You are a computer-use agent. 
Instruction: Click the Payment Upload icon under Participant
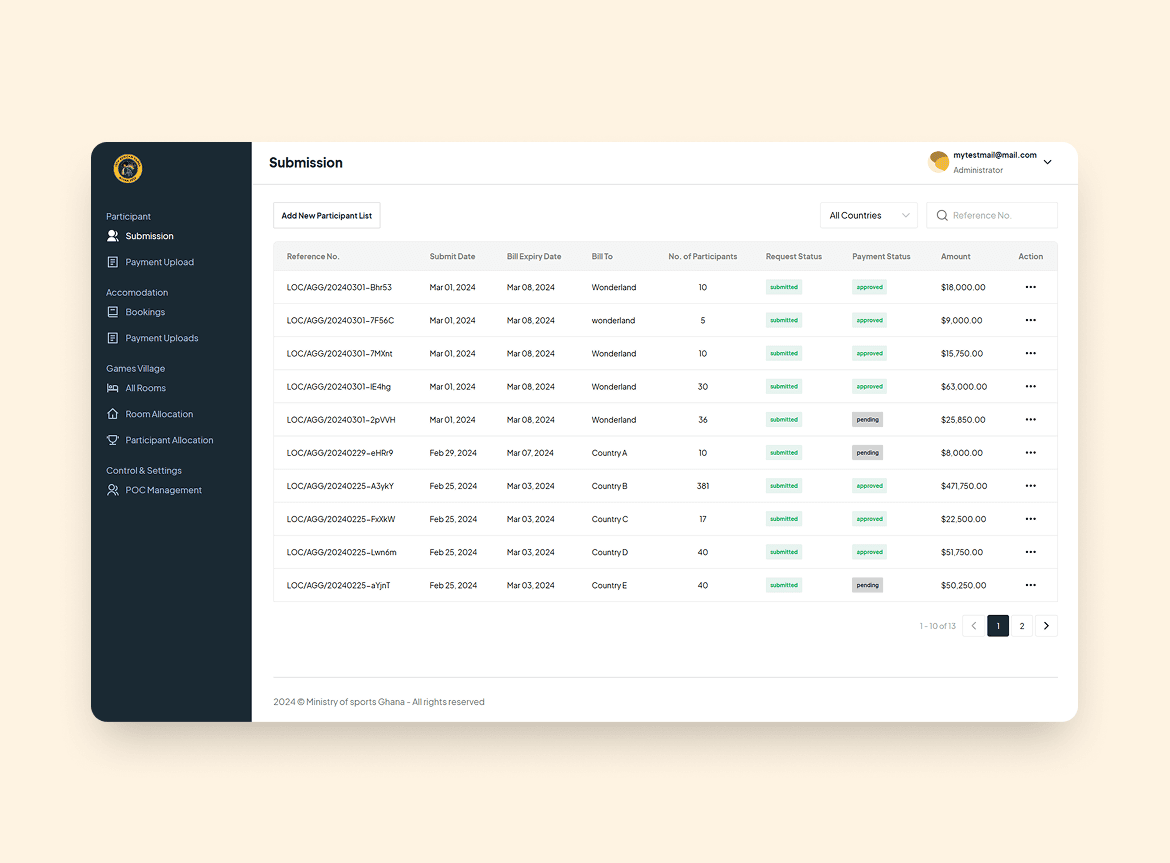coord(113,262)
